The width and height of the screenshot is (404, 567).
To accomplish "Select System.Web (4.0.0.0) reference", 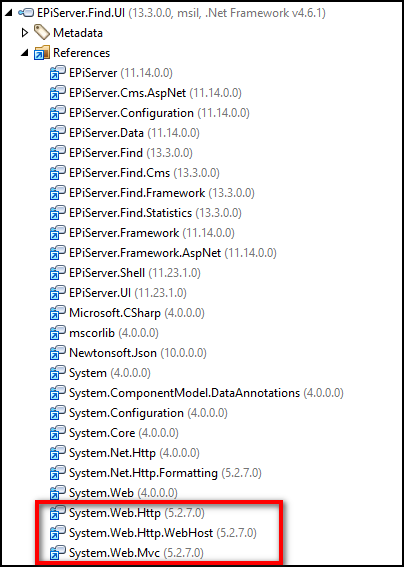I will [123, 493].
